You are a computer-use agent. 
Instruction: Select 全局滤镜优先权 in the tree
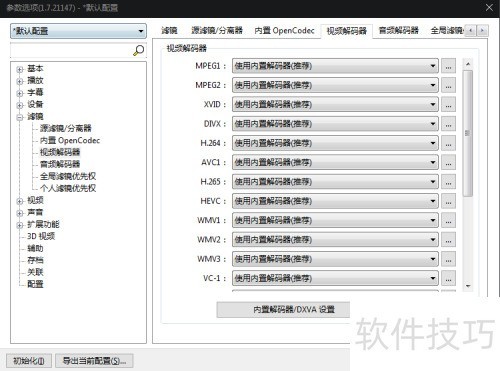[68, 176]
